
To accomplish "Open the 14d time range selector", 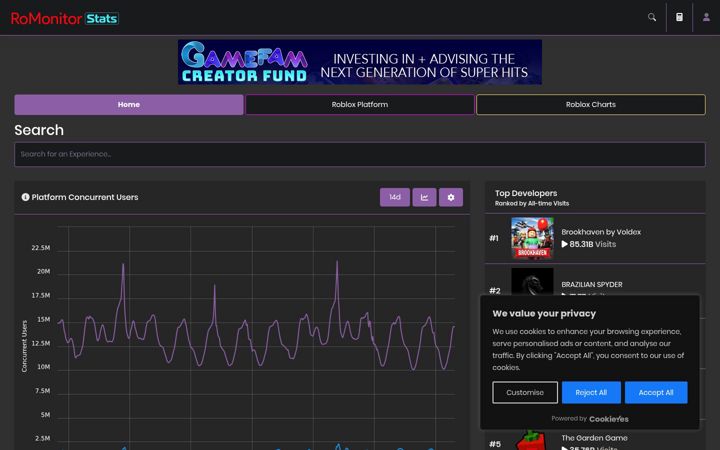I will tap(395, 197).
